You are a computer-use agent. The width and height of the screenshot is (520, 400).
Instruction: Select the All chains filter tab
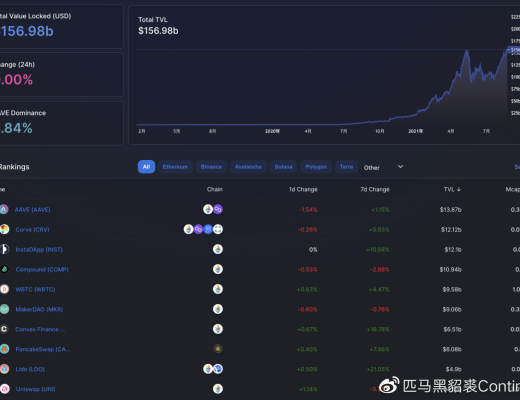tap(146, 167)
